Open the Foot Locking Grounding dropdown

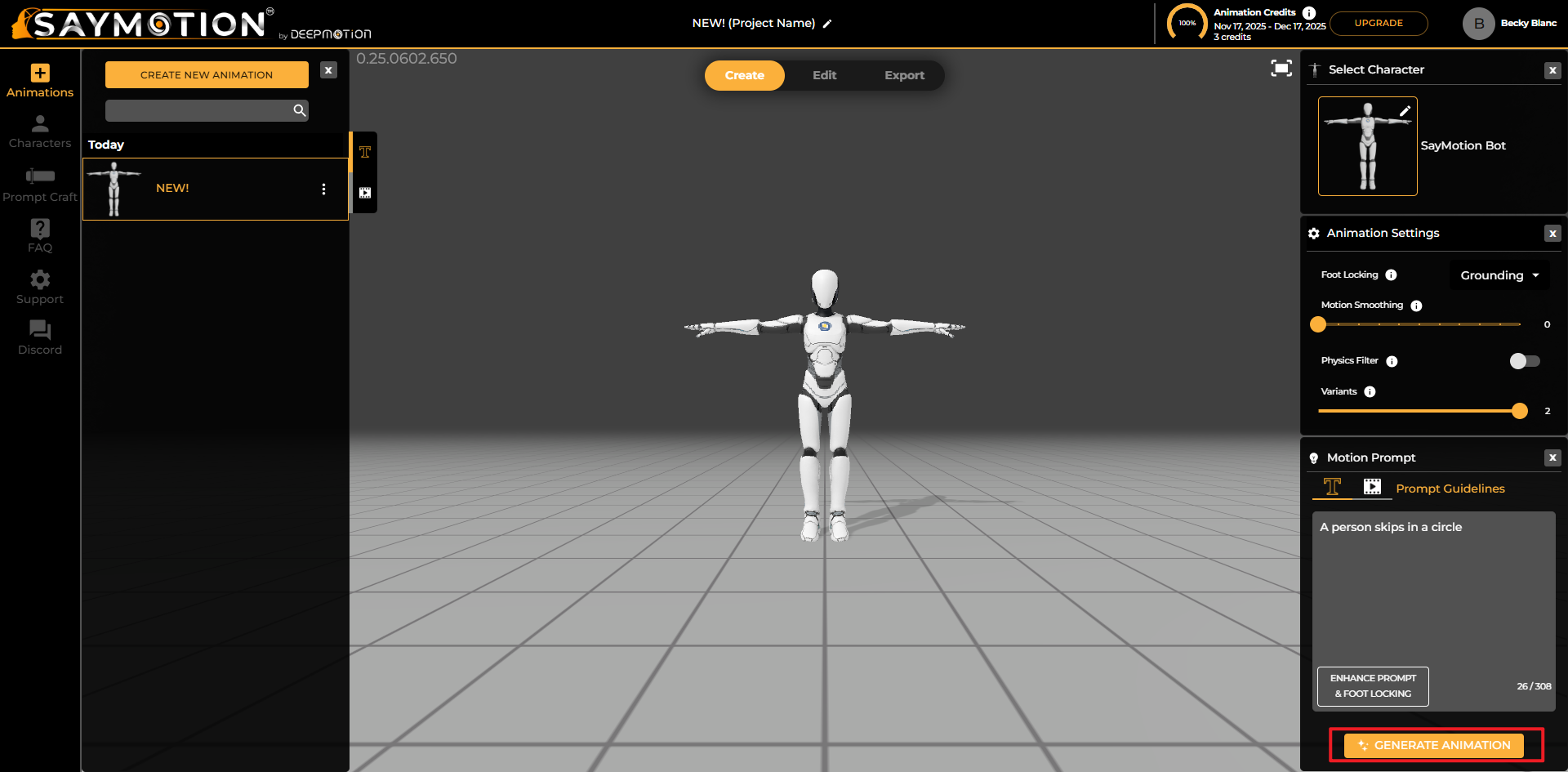point(1499,275)
